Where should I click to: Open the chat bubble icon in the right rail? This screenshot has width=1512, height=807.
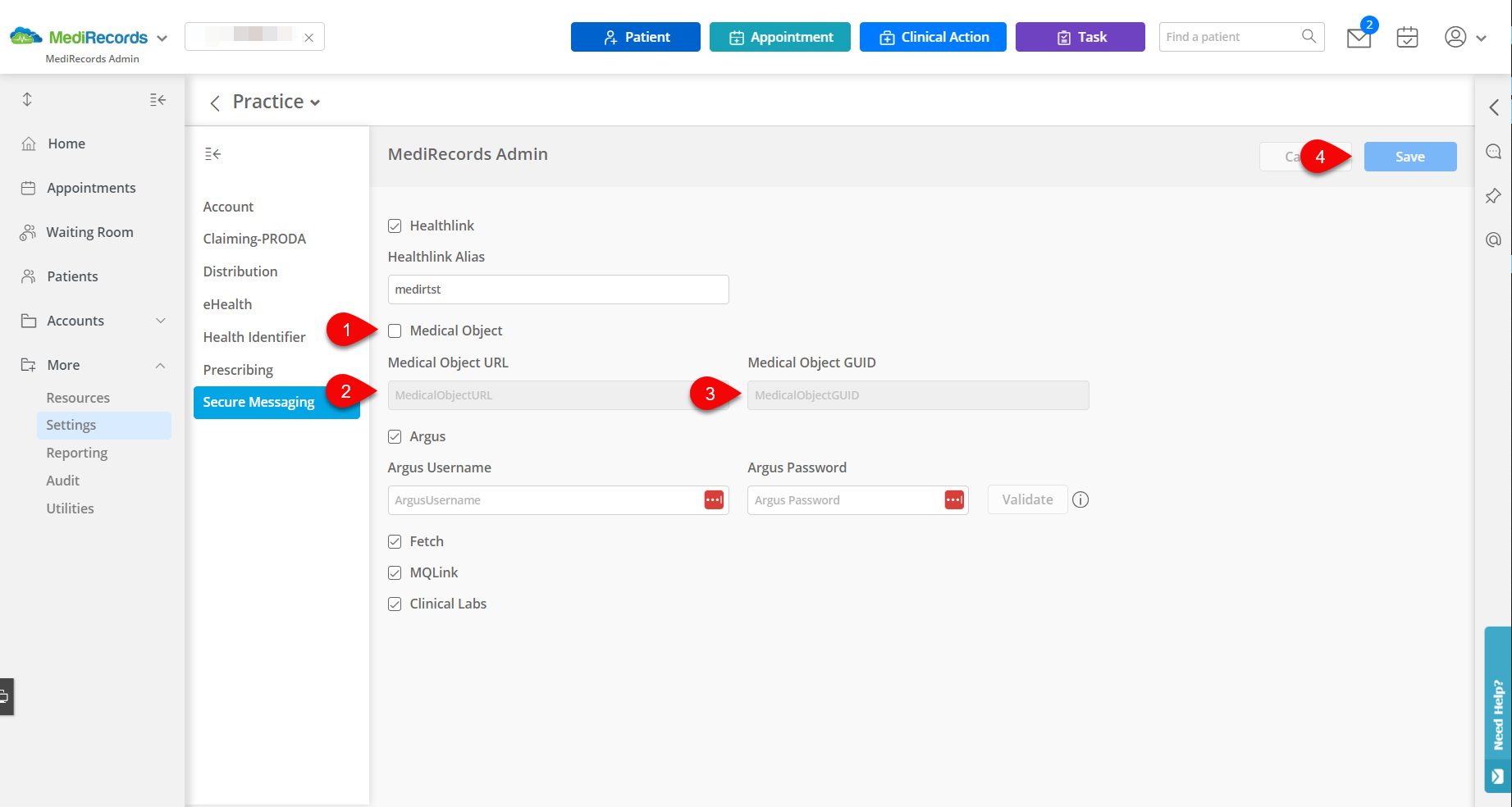click(1493, 151)
